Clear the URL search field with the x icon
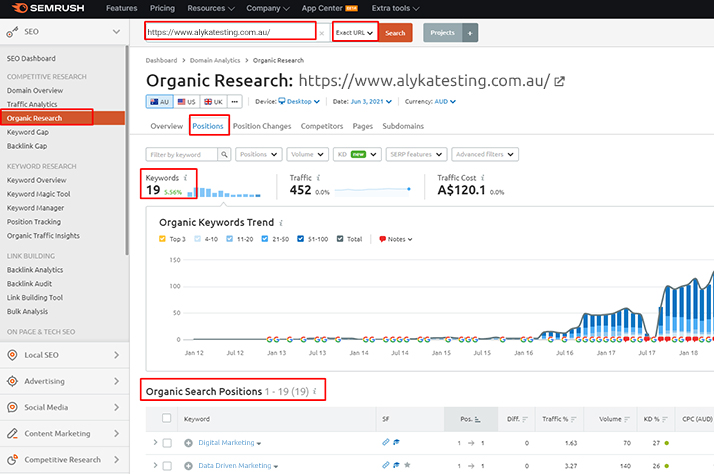 click(x=321, y=33)
